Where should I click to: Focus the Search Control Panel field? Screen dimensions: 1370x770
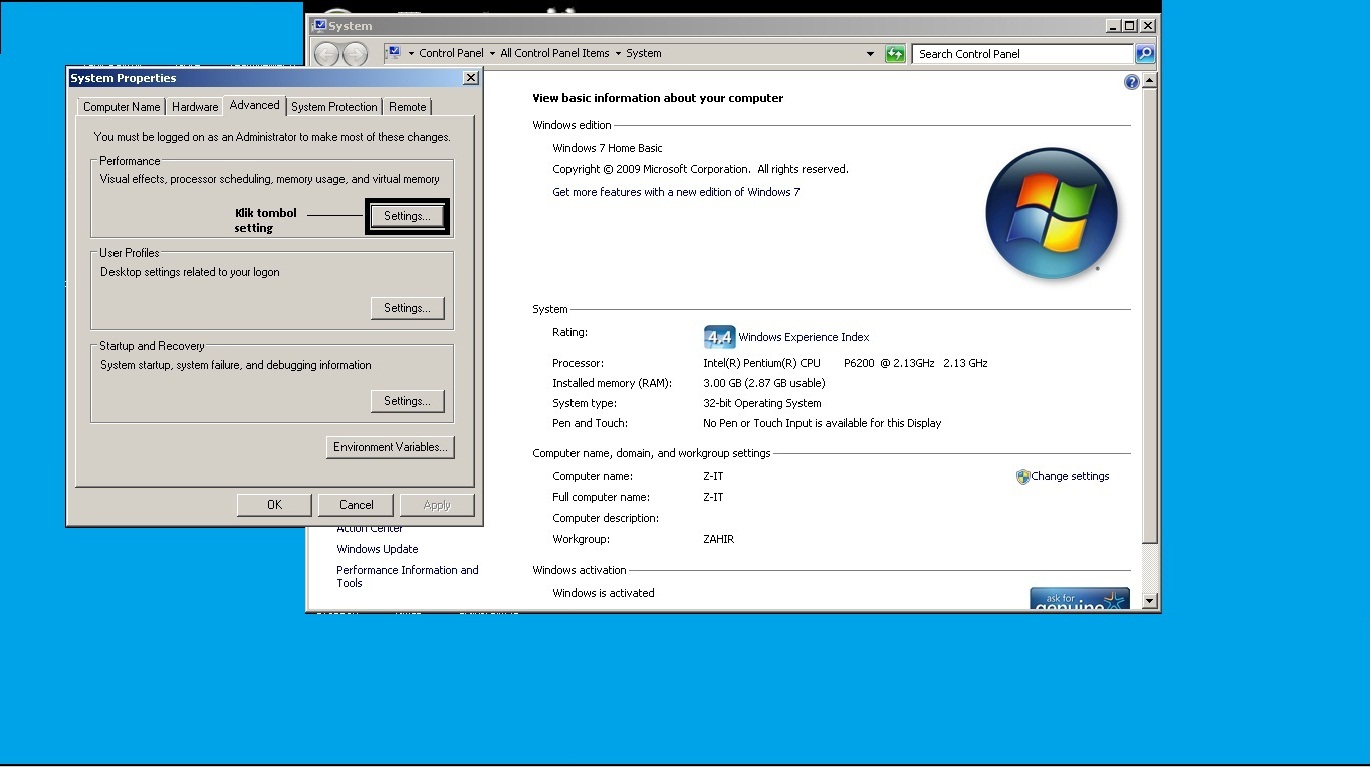coord(1022,54)
